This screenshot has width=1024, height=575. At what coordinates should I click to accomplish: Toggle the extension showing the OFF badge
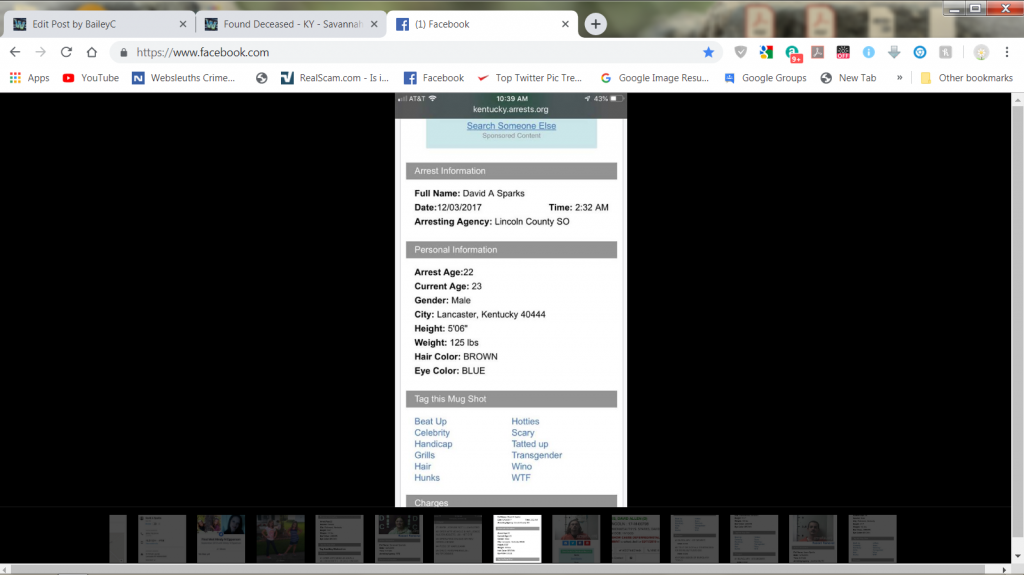coord(843,52)
